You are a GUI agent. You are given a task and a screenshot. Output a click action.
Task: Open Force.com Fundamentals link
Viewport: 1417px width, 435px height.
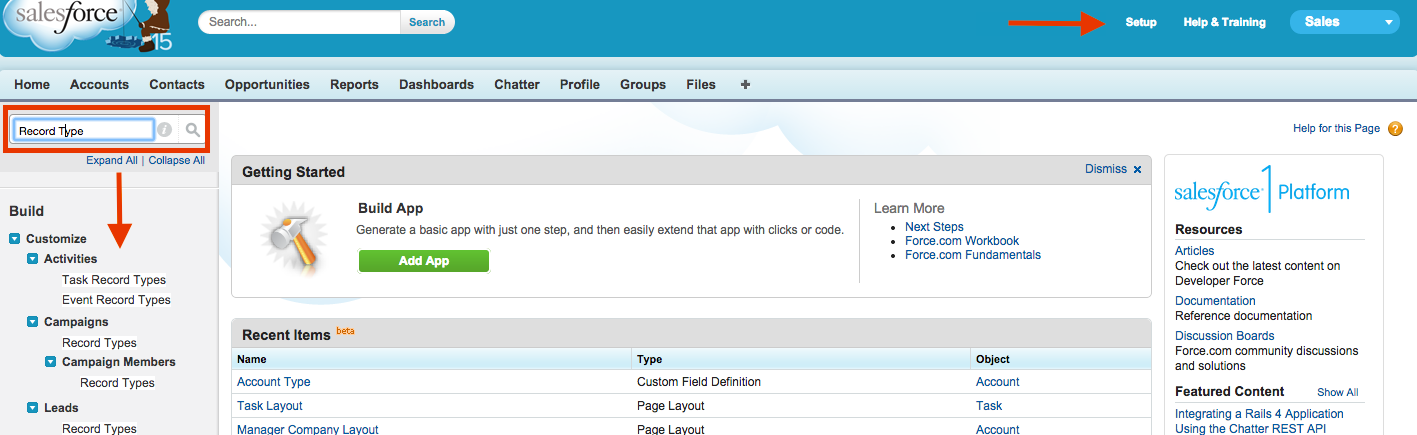(973, 255)
